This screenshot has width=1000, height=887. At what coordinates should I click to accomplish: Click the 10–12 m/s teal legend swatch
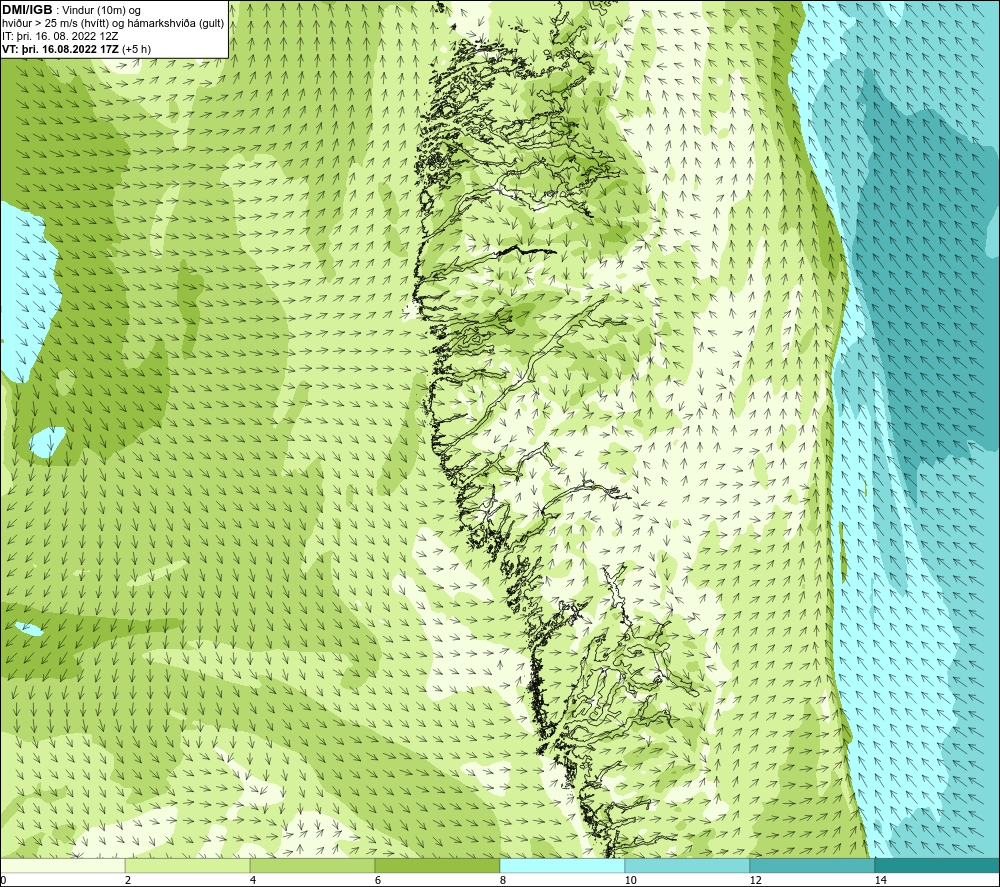click(688, 865)
